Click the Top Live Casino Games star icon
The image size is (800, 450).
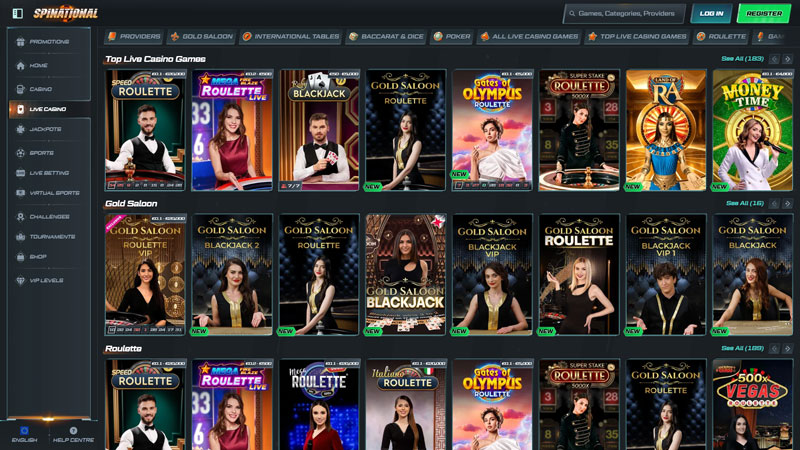(592, 36)
